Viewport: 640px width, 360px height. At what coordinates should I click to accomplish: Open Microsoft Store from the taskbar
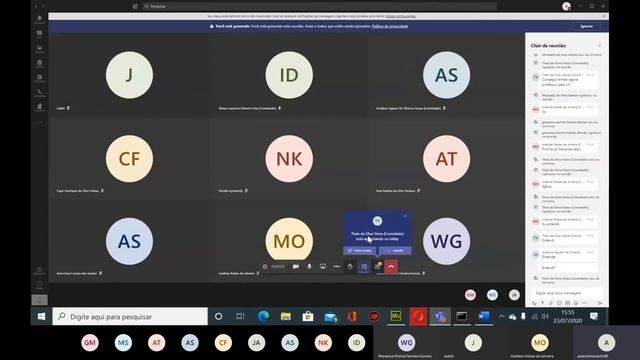pyautogui.click(x=308, y=316)
